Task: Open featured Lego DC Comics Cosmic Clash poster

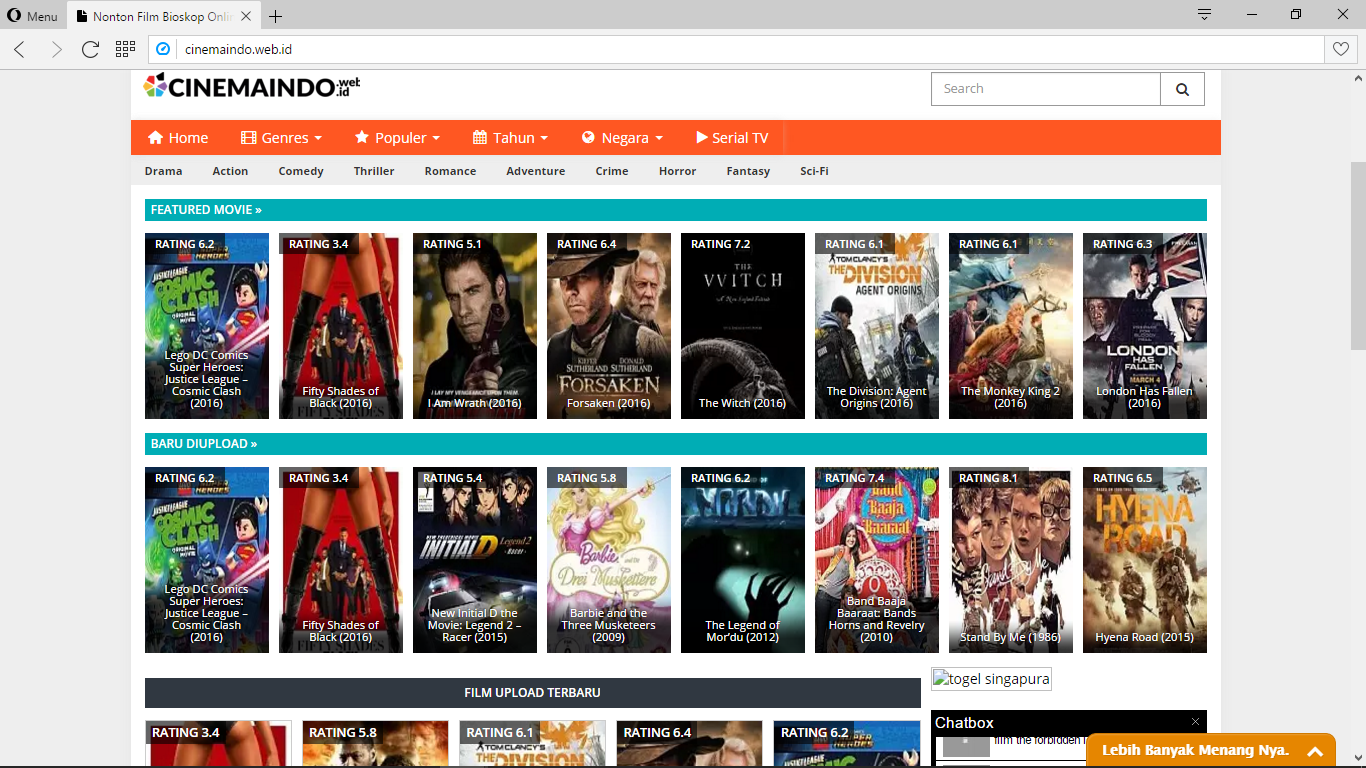Action: click(207, 326)
